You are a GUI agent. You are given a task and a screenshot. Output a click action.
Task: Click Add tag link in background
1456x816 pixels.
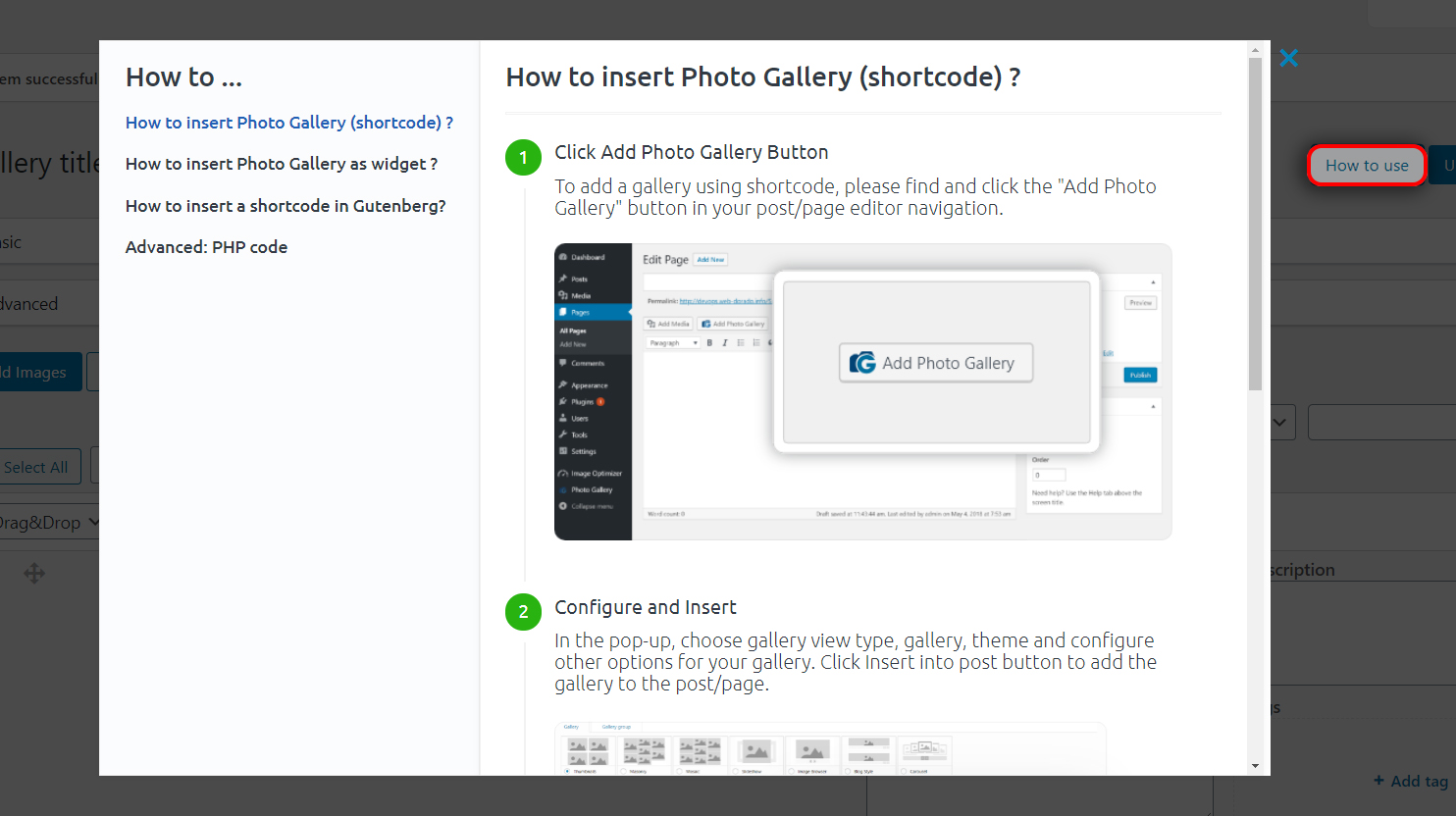tap(1411, 781)
